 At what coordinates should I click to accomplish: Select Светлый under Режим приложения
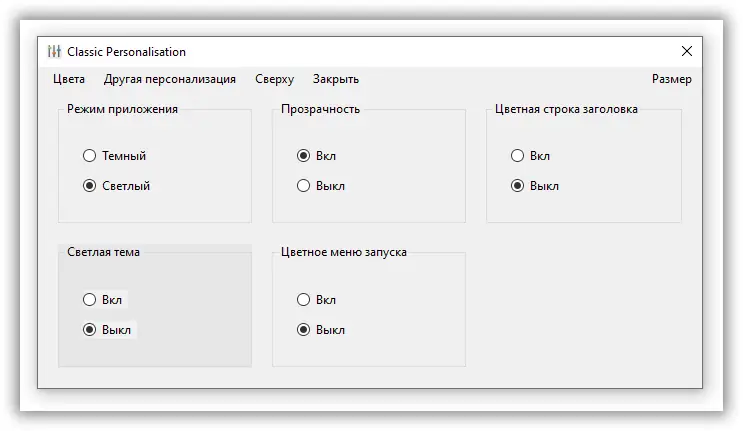click(90, 186)
